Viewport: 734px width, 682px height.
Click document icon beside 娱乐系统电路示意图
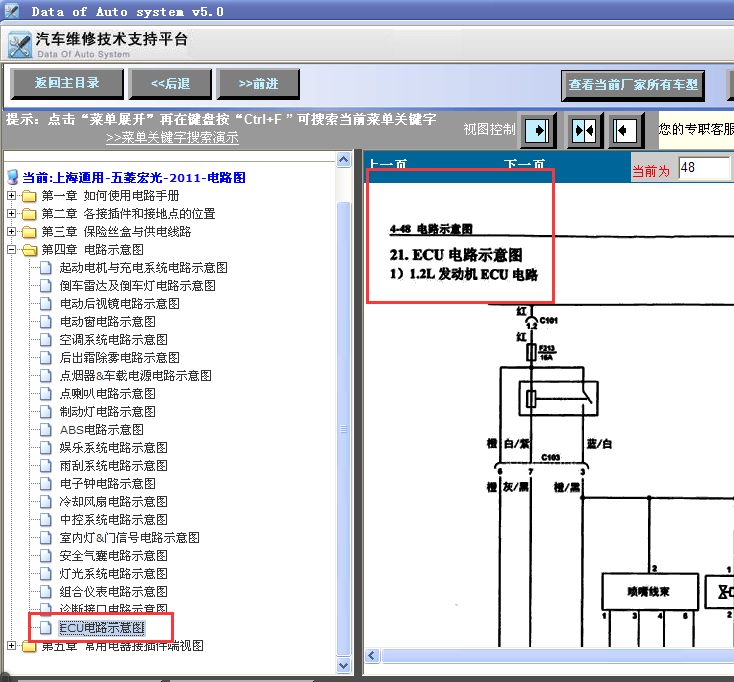(45, 448)
